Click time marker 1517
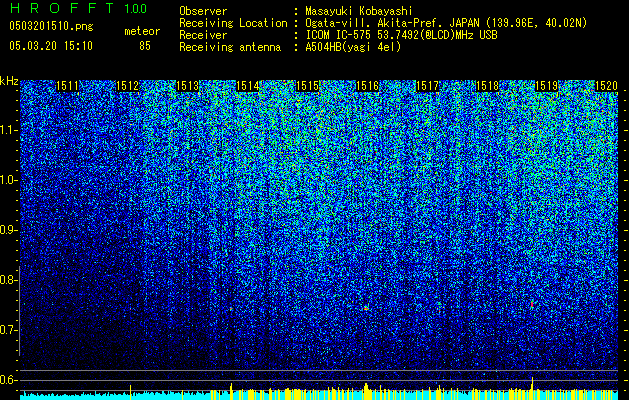This screenshot has height=400, width=629. [x=427, y=86]
